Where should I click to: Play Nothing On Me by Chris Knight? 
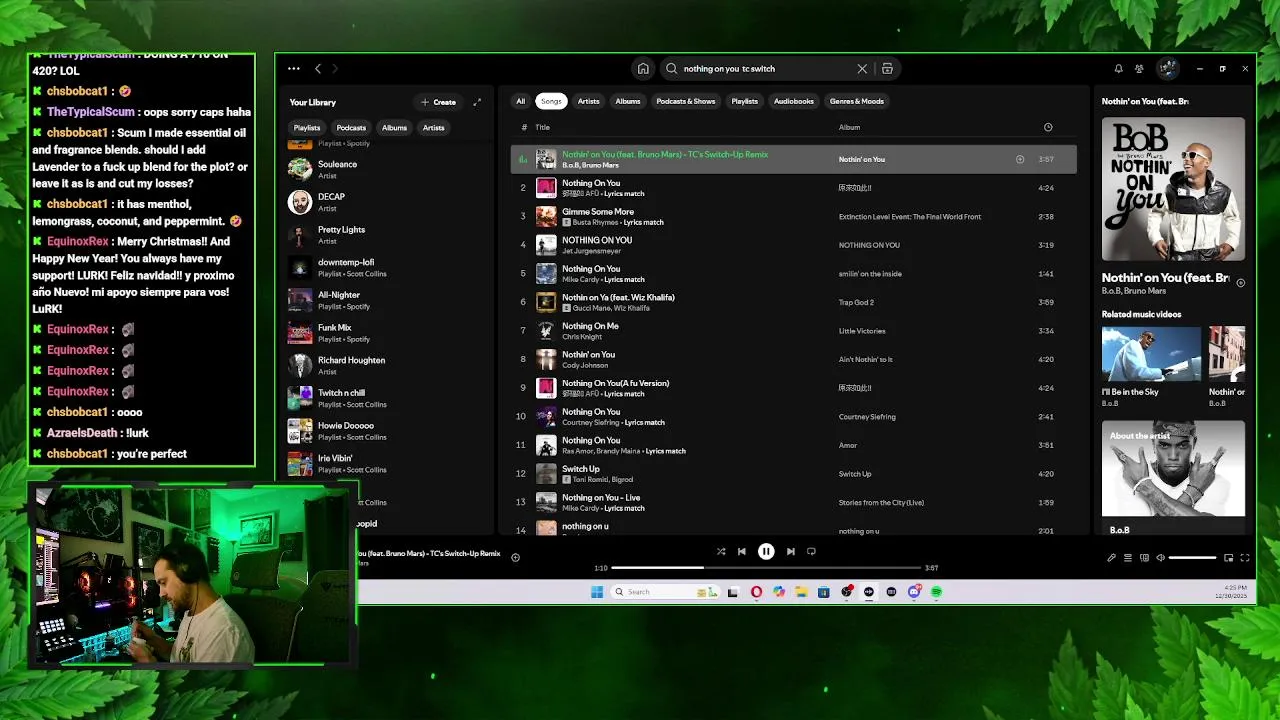coord(794,330)
